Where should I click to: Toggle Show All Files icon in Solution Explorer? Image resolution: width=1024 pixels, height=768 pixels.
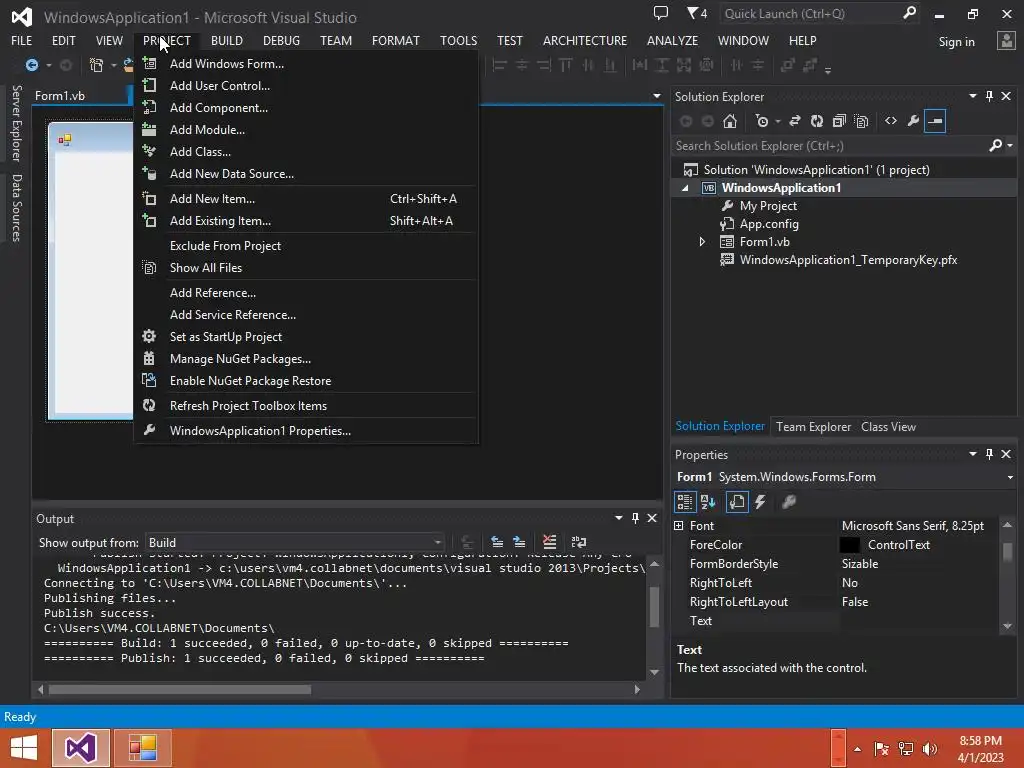(861, 121)
